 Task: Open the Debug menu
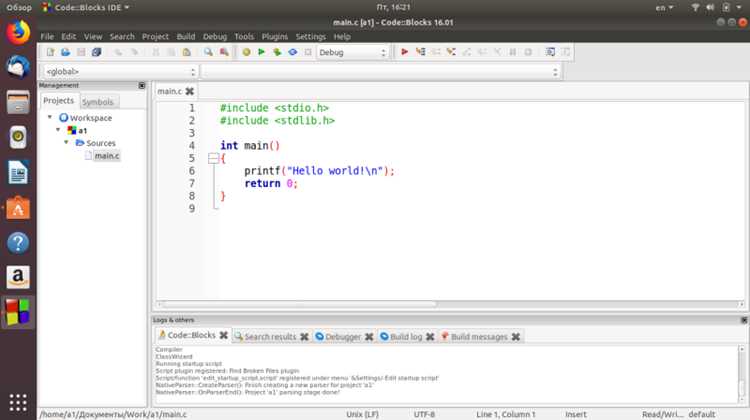coord(215,36)
